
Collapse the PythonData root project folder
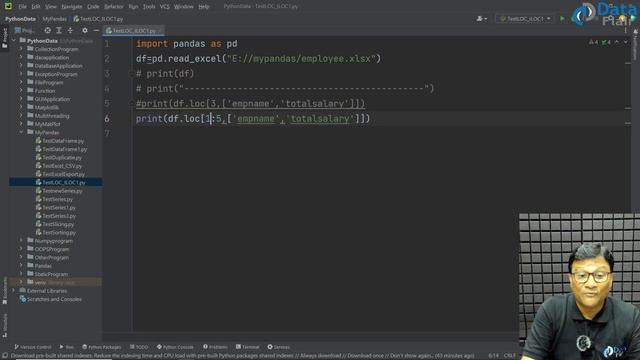pos(14,41)
